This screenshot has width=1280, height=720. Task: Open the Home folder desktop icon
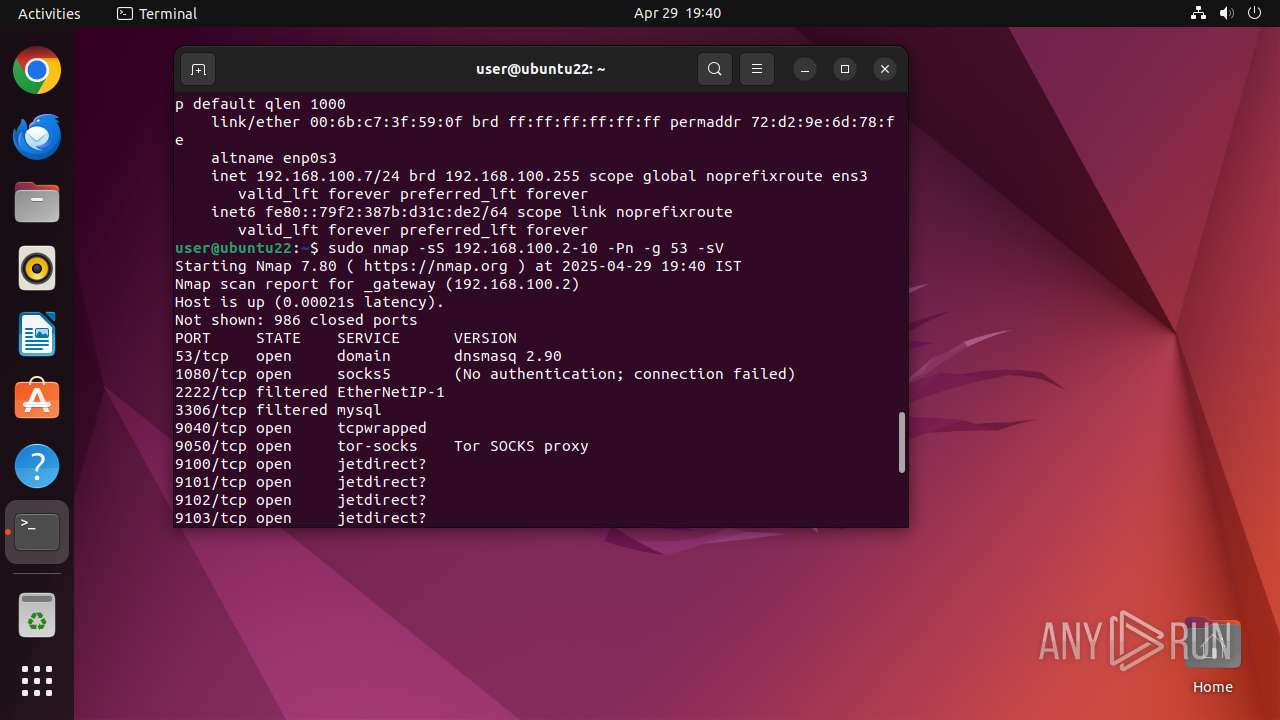[1212, 656]
